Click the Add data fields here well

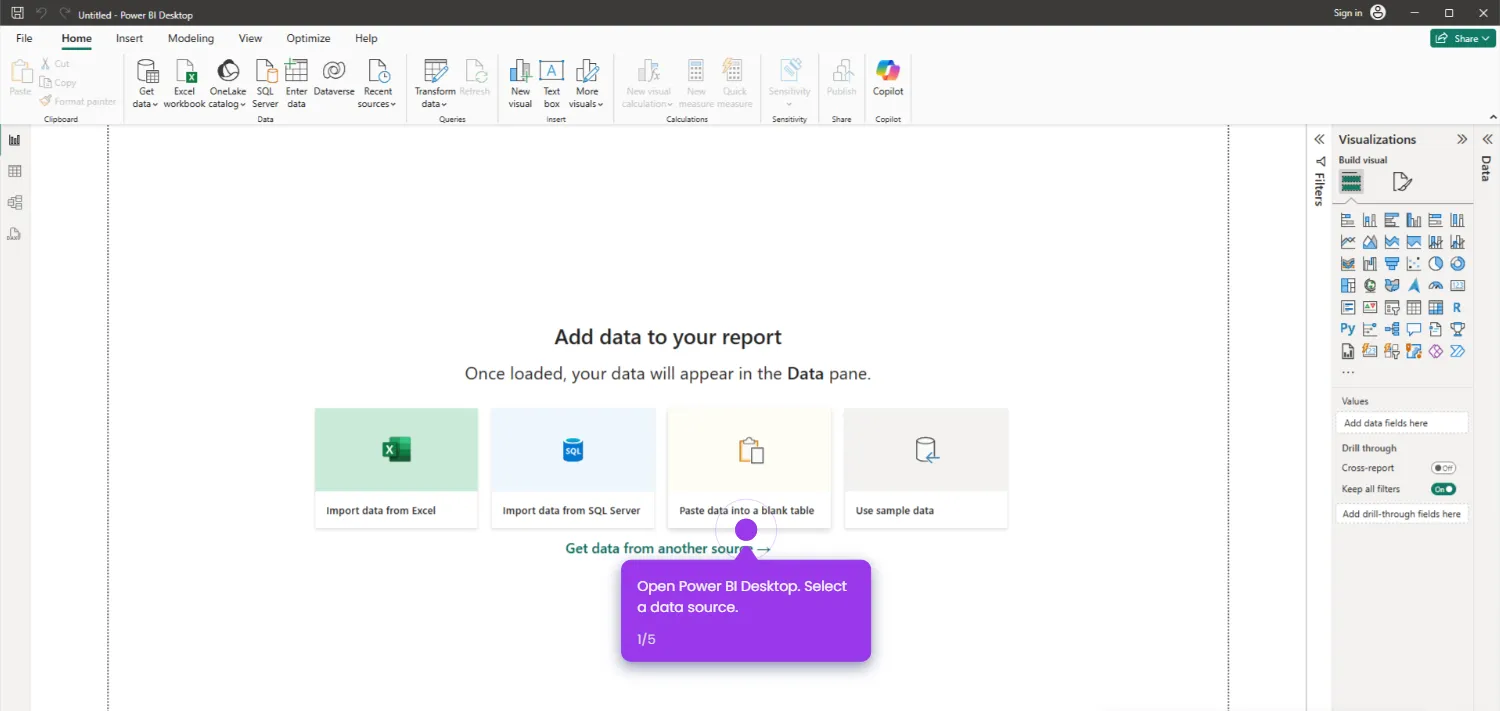point(1402,423)
